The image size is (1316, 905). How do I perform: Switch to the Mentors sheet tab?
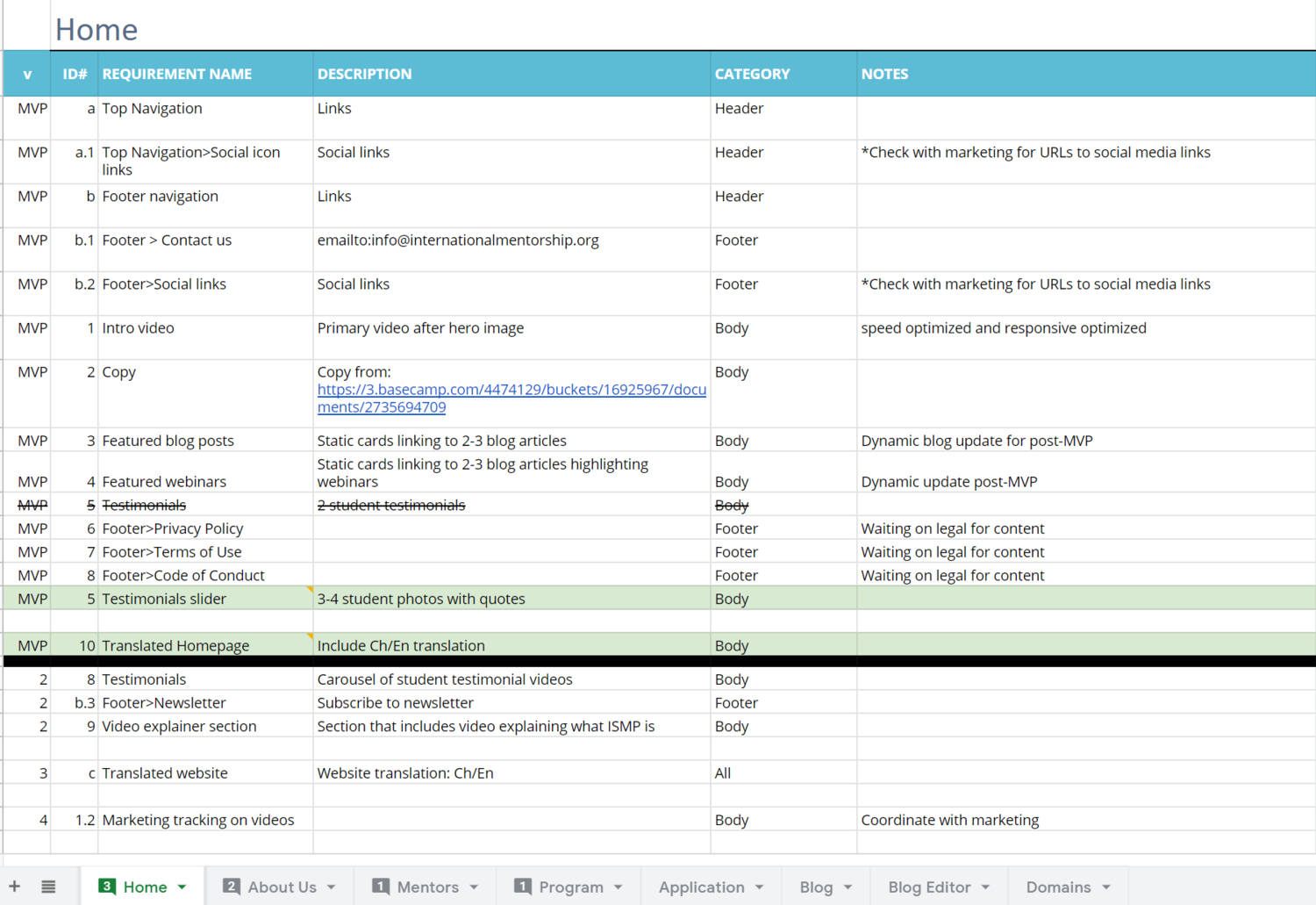426,887
